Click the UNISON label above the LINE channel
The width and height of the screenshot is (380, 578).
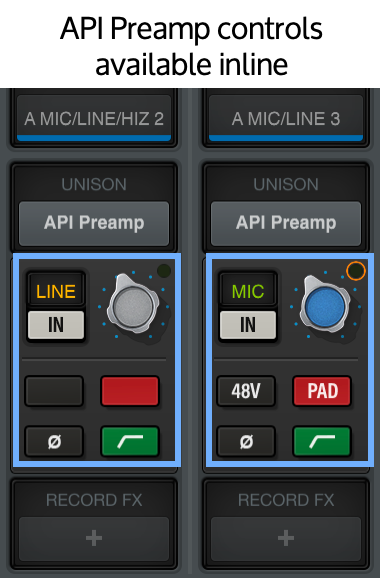94,184
